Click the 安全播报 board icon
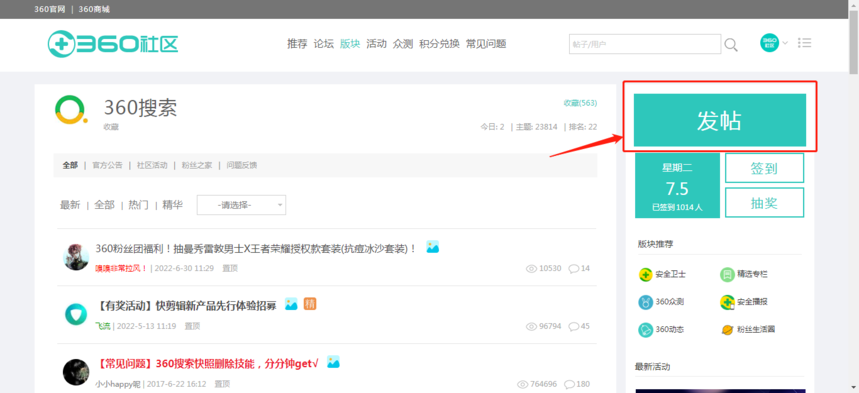Viewport: 859px width, 393px height. pos(727,302)
